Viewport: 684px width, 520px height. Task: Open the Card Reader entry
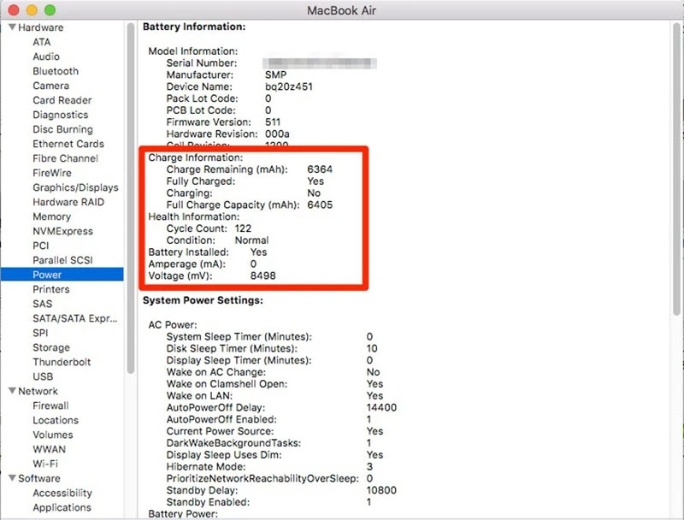click(62, 100)
